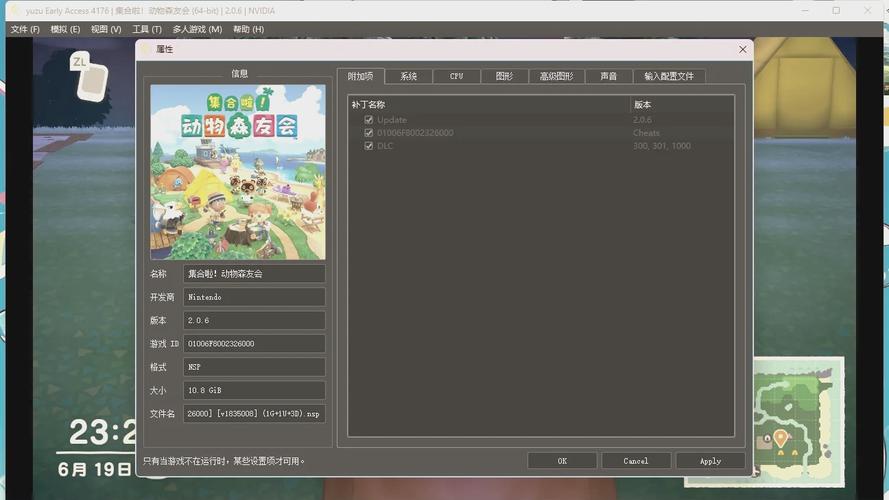Open the 图形 tab
Image resolution: width=889 pixels, height=500 pixels.
coord(504,76)
